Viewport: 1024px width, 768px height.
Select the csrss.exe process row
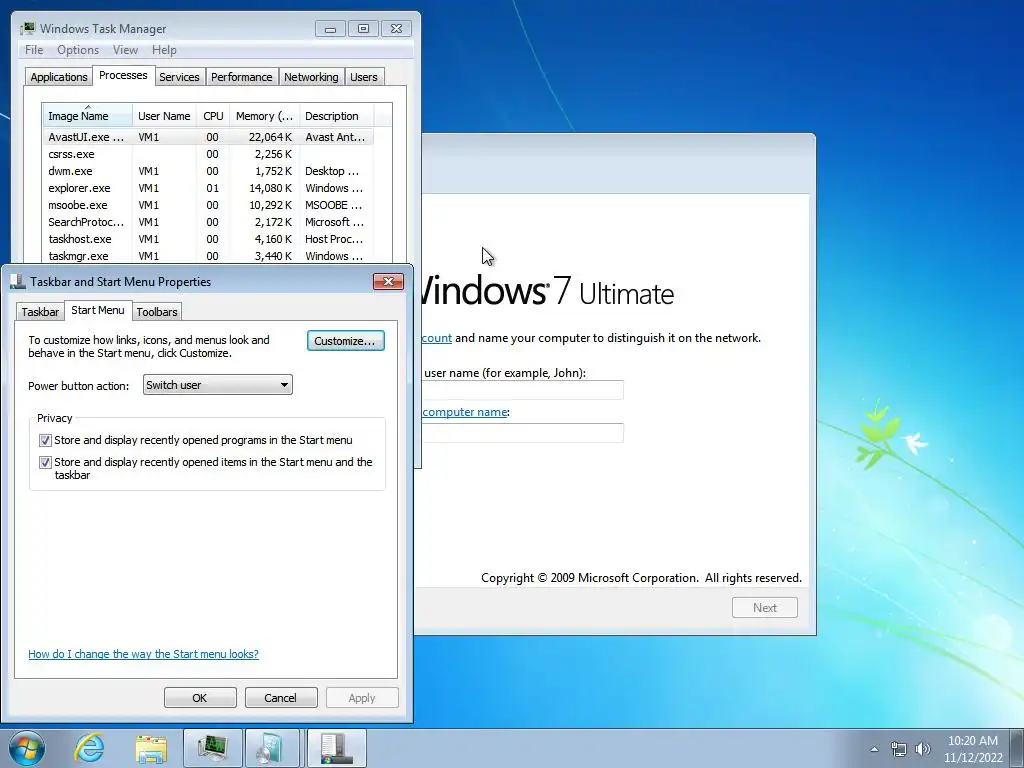tap(208, 154)
